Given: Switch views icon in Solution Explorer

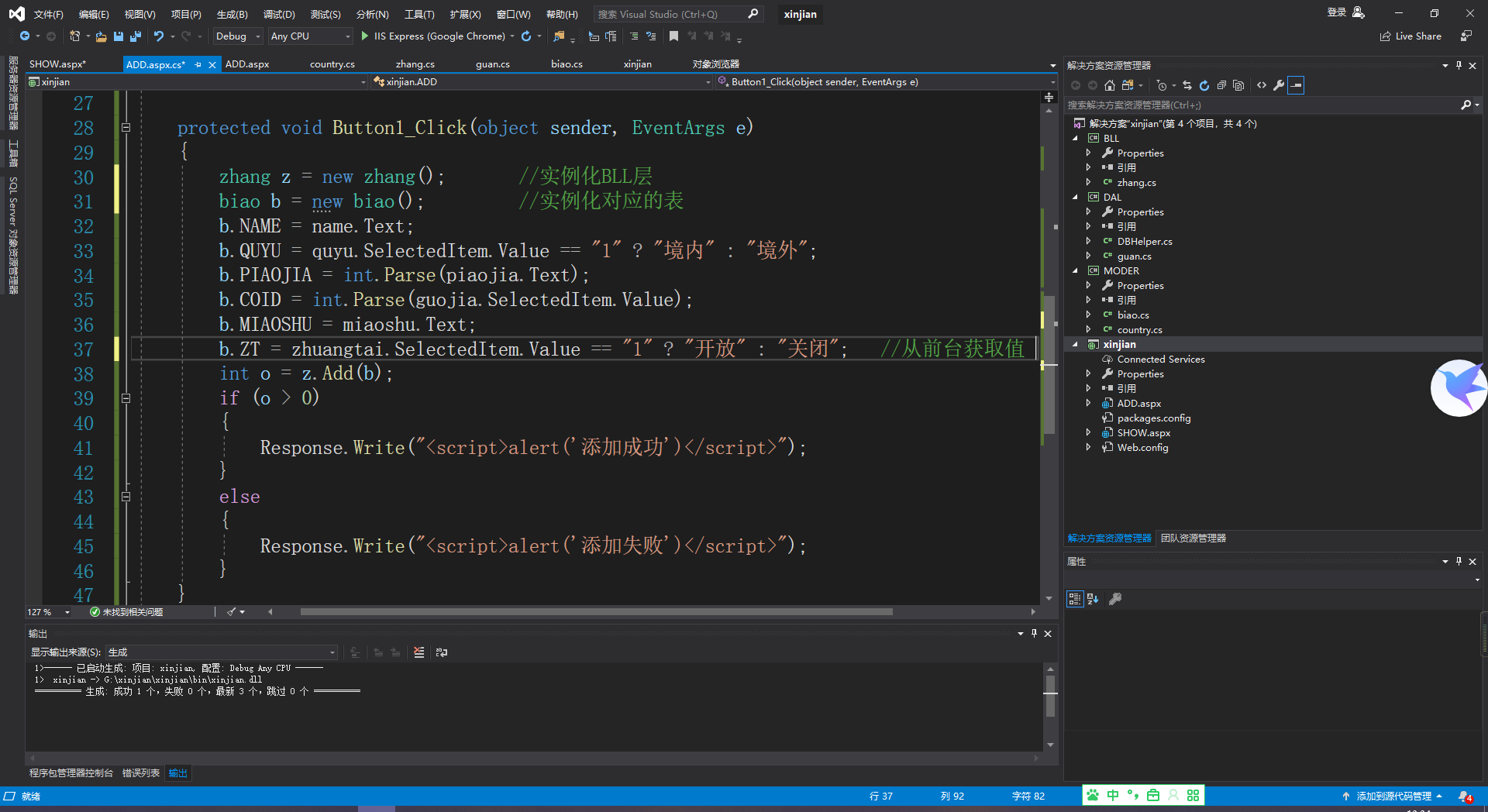Looking at the screenshot, I should tap(1128, 85).
